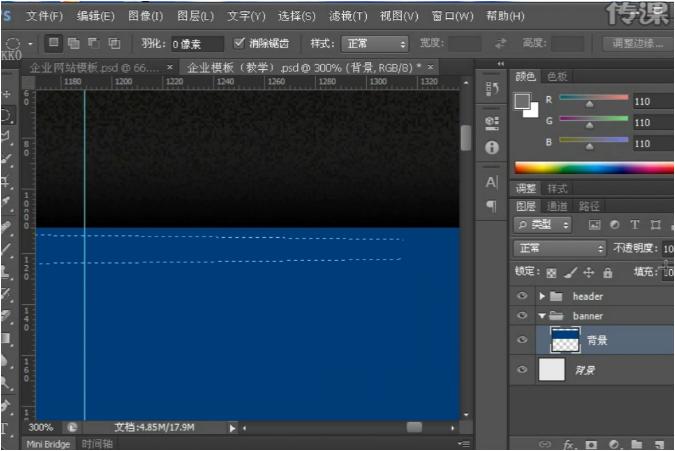Click the canvas vertical scrollbar thumb
The width and height of the screenshot is (675, 451).
(x=466, y=138)
